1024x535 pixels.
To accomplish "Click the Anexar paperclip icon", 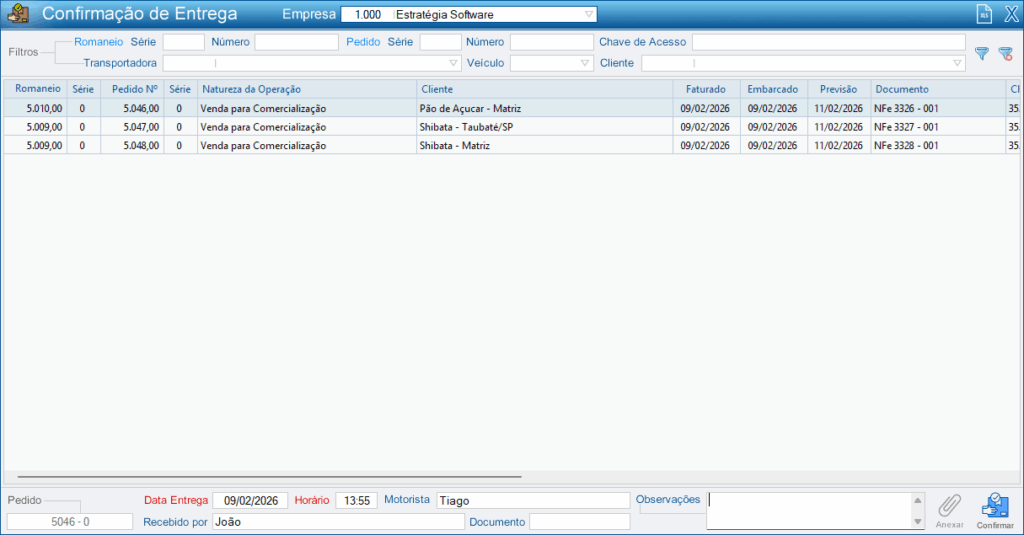I will (949, 510).
